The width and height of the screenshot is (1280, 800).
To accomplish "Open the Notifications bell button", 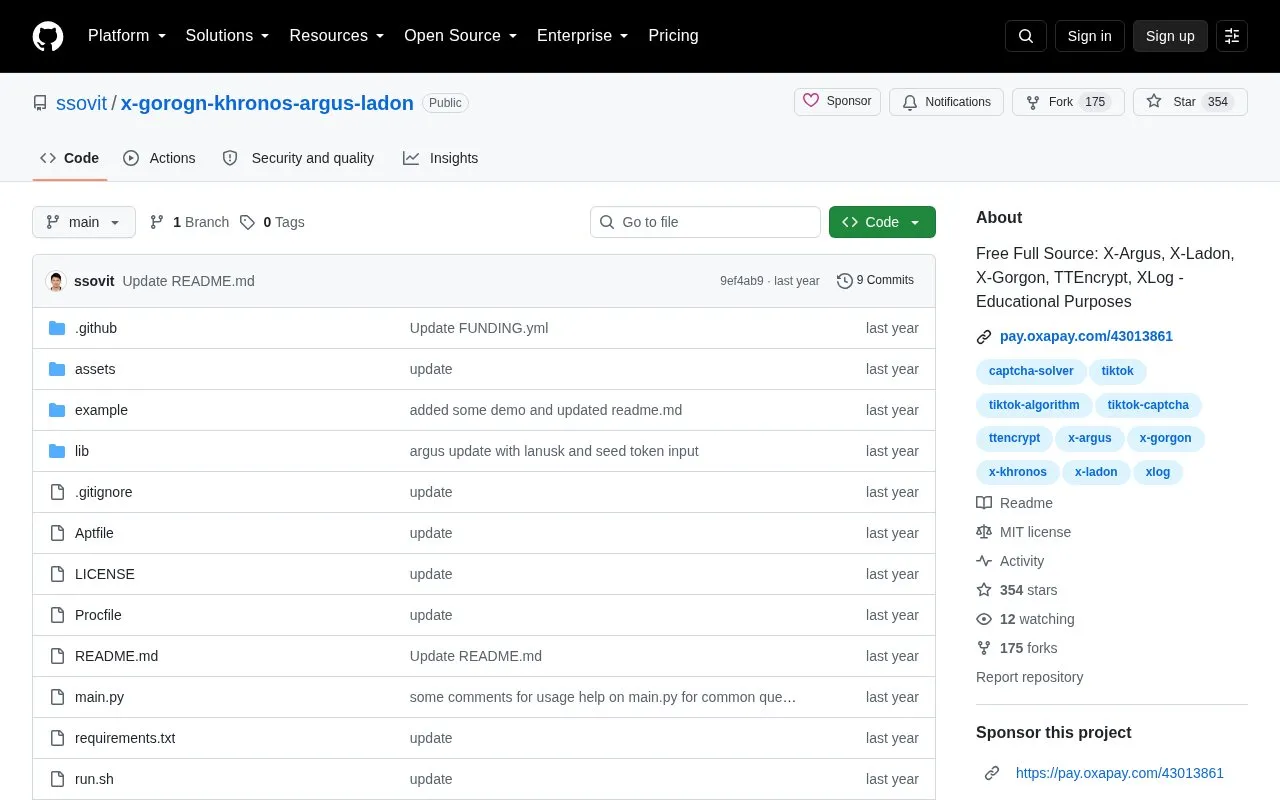I will 946,102.
